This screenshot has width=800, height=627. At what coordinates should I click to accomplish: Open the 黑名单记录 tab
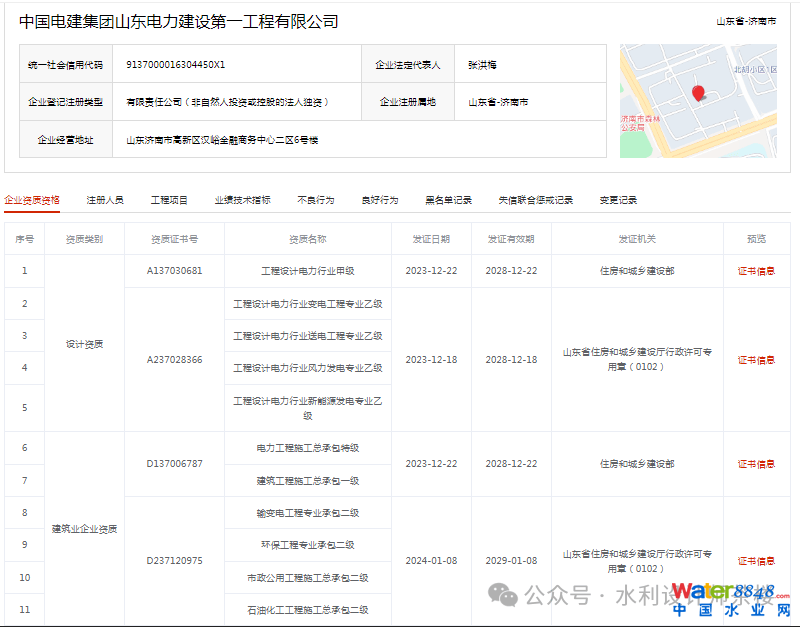click(448, 200)
